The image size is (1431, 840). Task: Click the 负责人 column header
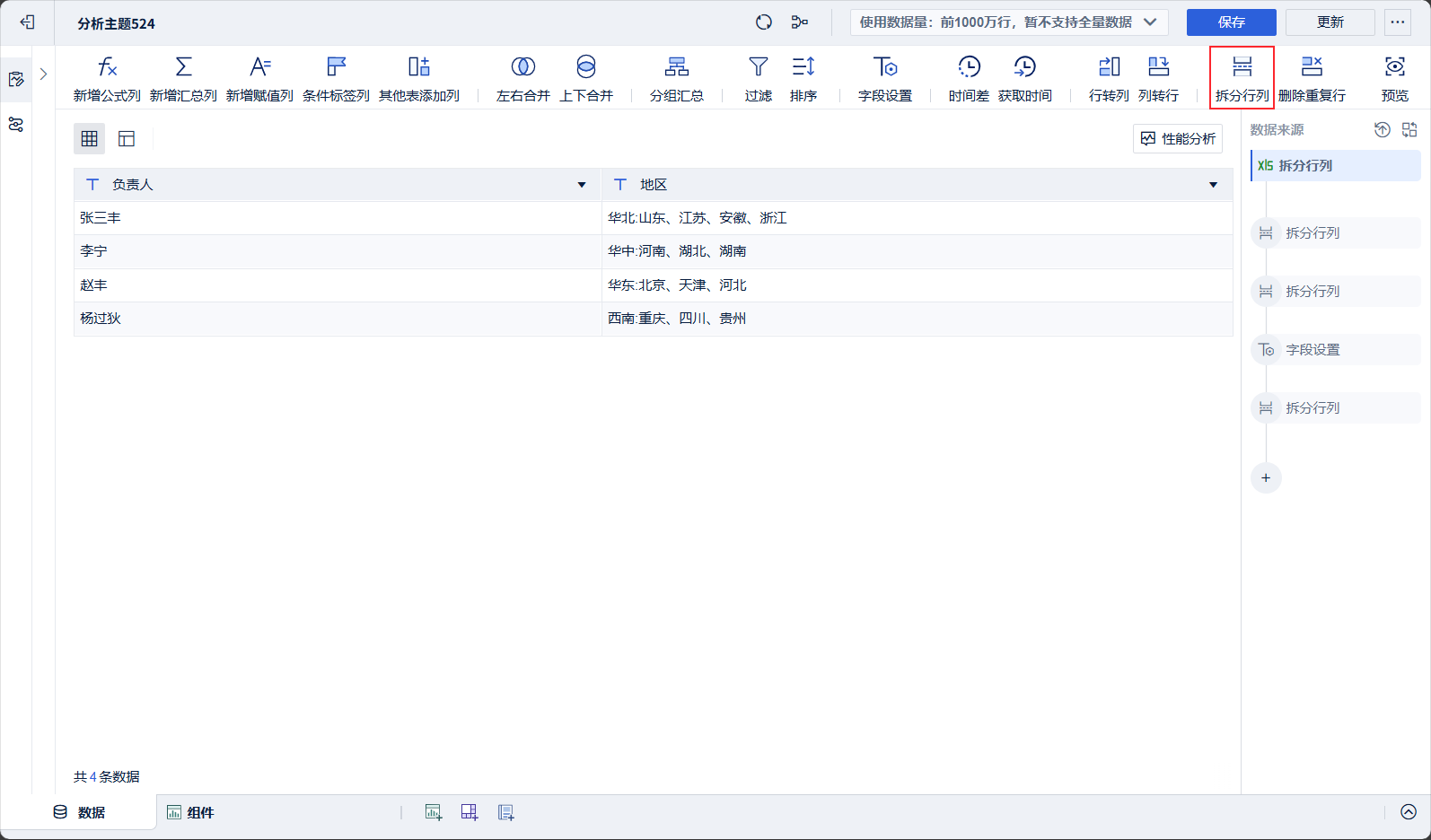[338, 185]
